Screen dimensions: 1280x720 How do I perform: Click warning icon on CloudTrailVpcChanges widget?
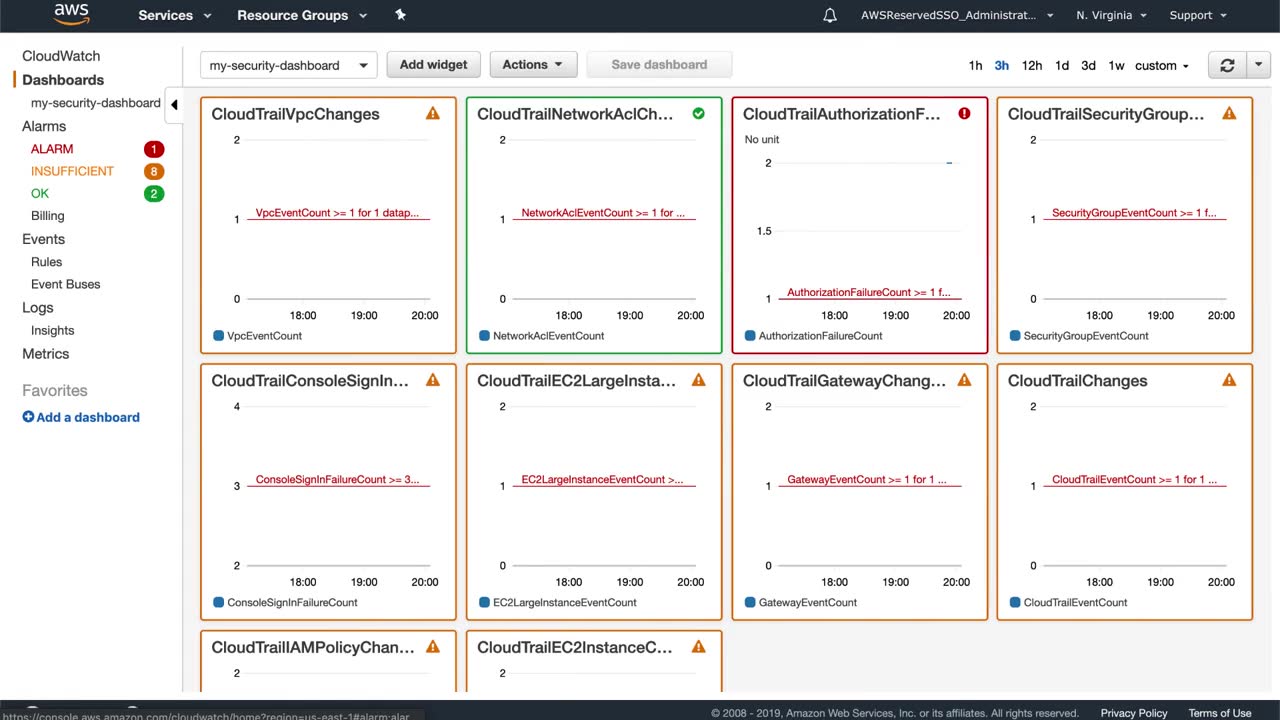point(433,114)
